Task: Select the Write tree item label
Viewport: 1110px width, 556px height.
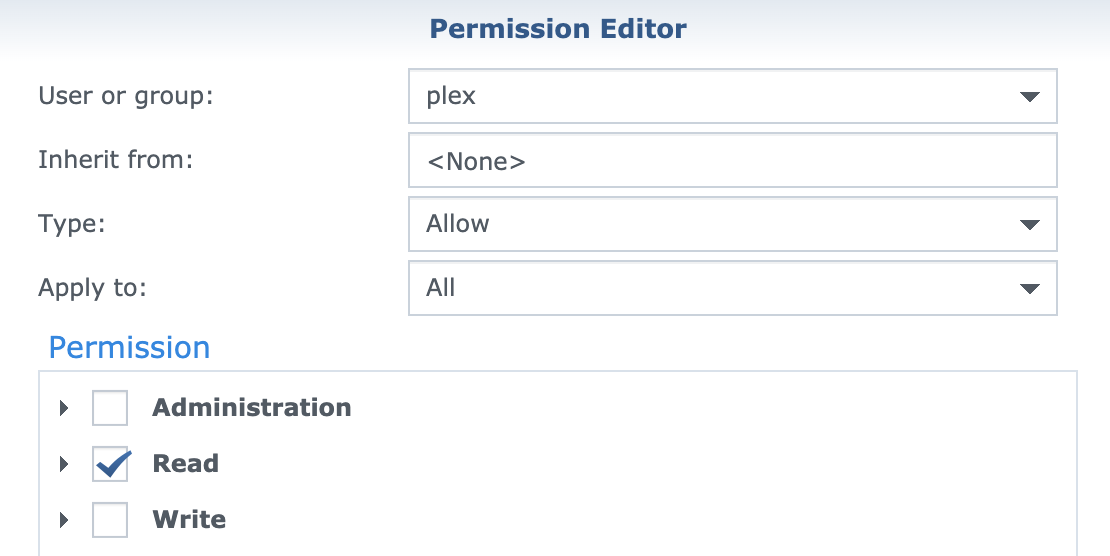Action: 189,520
